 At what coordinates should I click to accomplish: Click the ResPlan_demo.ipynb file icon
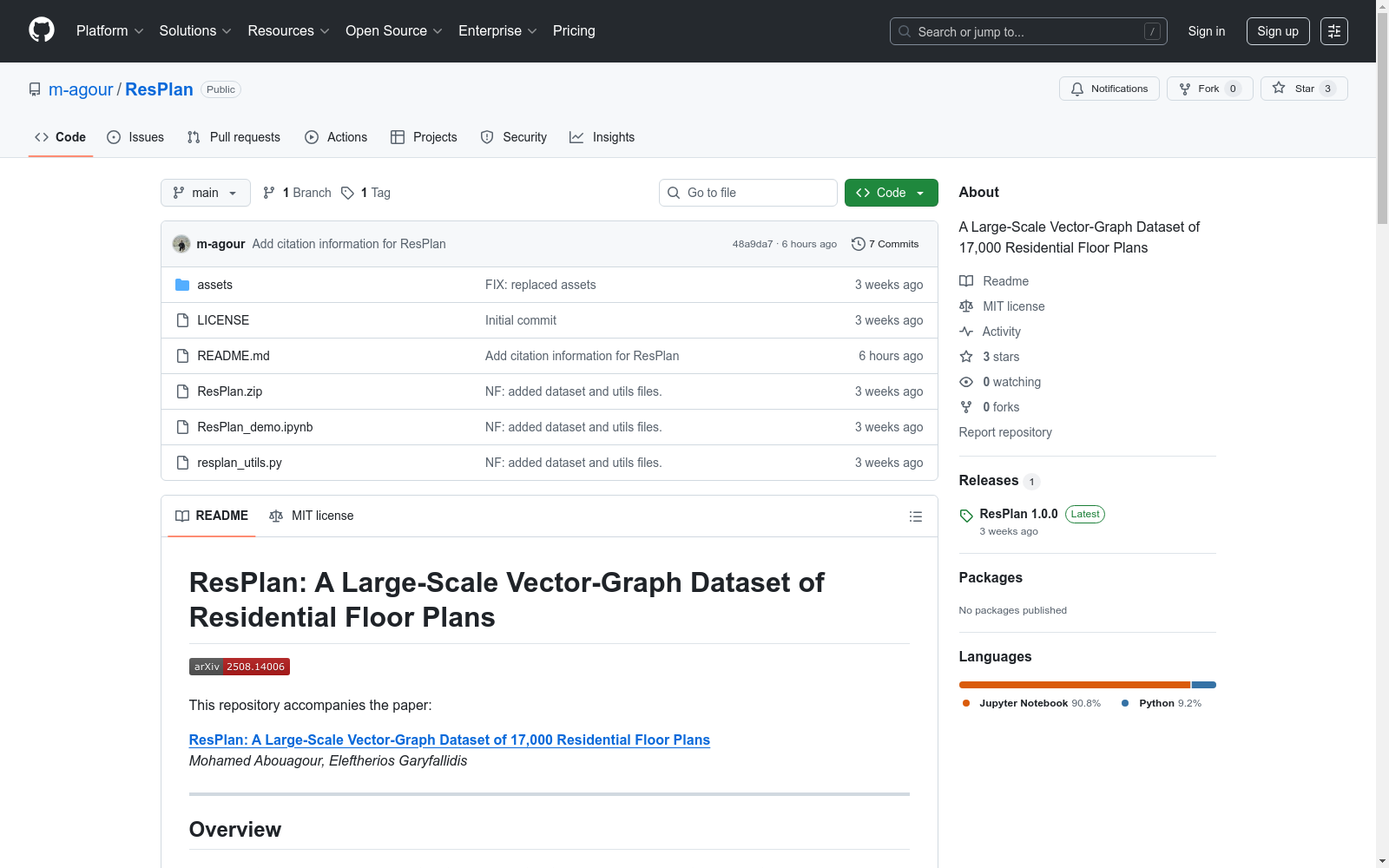(x=182, y=427)
